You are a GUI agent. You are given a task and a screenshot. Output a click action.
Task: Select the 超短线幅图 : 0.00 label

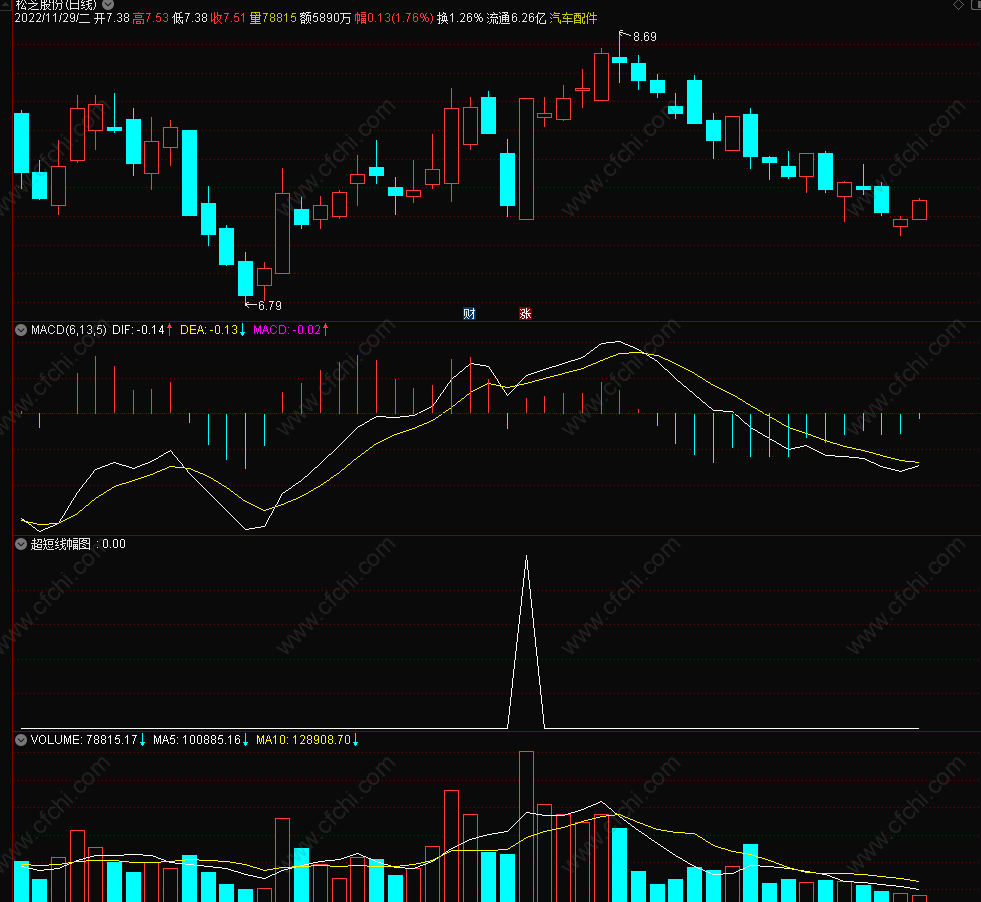(x=78, y=544)
